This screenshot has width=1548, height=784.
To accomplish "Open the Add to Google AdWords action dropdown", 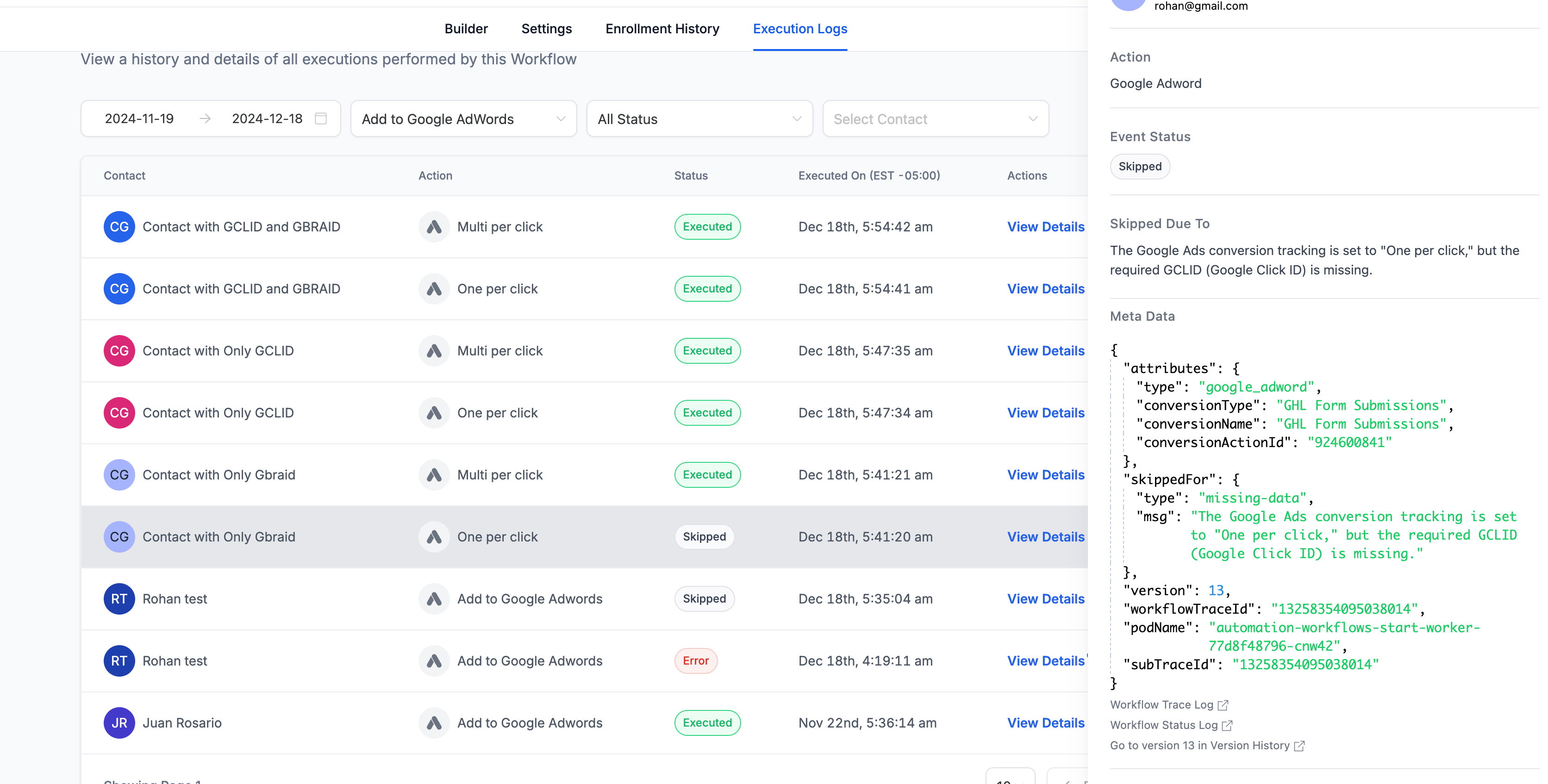I will click(463, 119).
